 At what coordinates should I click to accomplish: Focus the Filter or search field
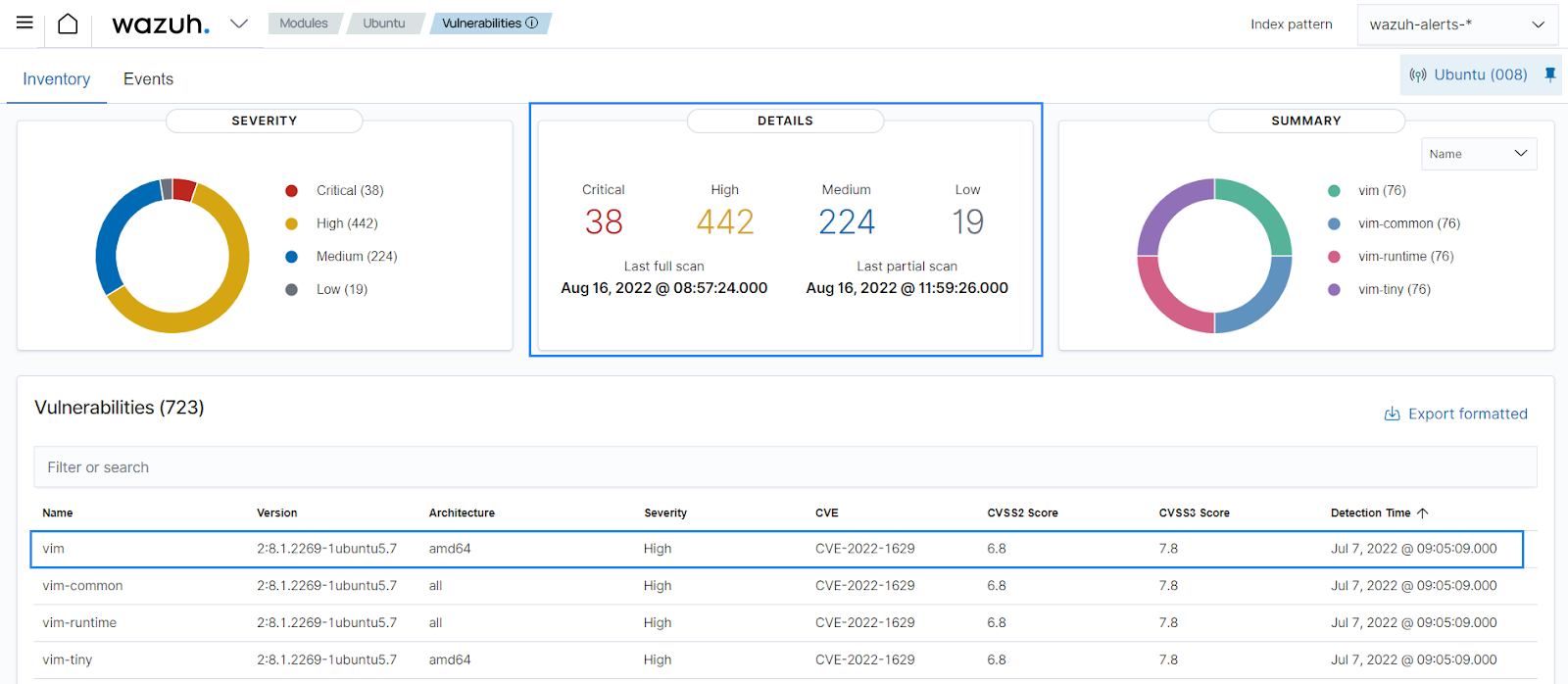coord(785,467)
